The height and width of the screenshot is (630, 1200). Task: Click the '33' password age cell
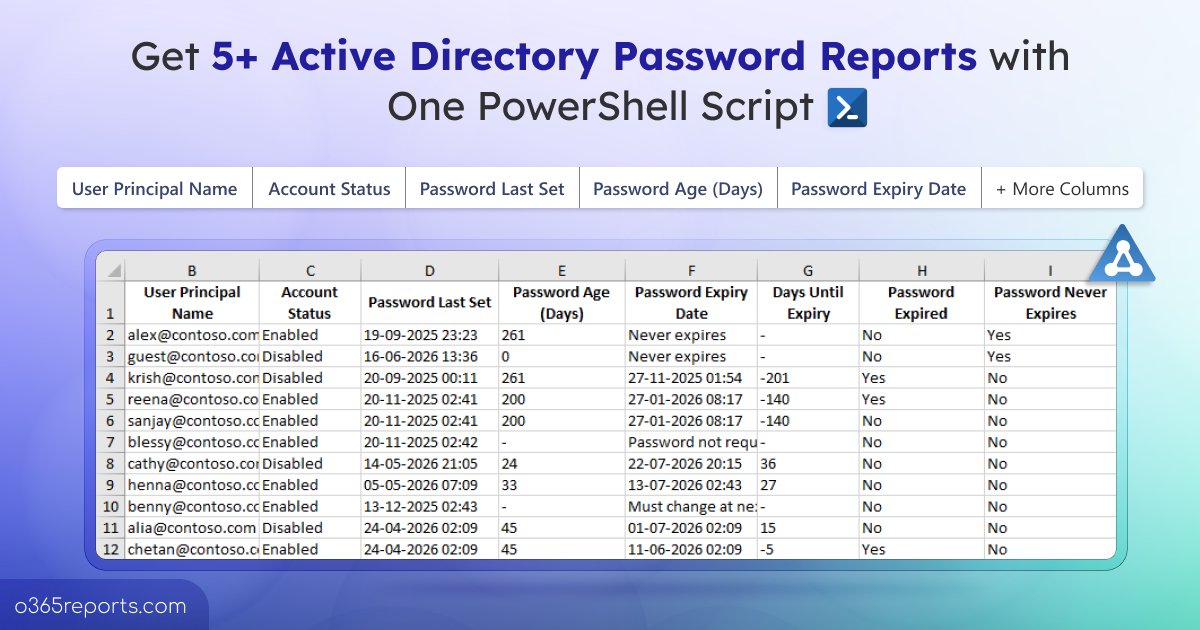pos(562,485)
